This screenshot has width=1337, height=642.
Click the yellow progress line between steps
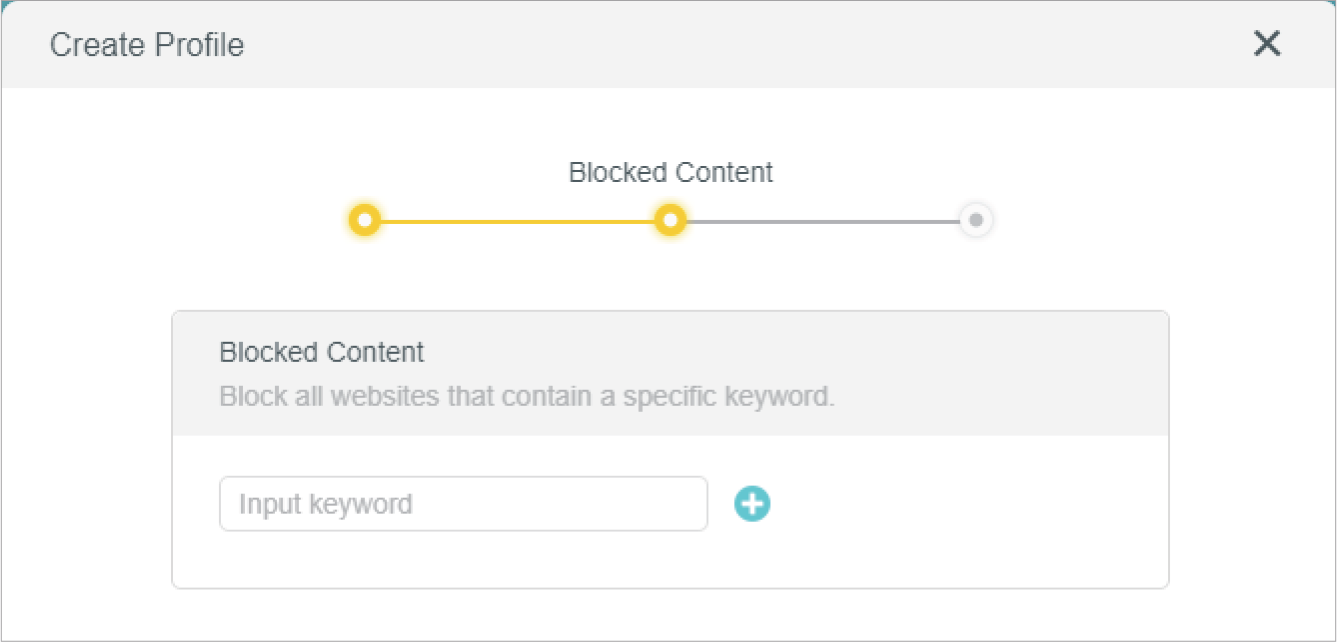(x=518, y=221)
